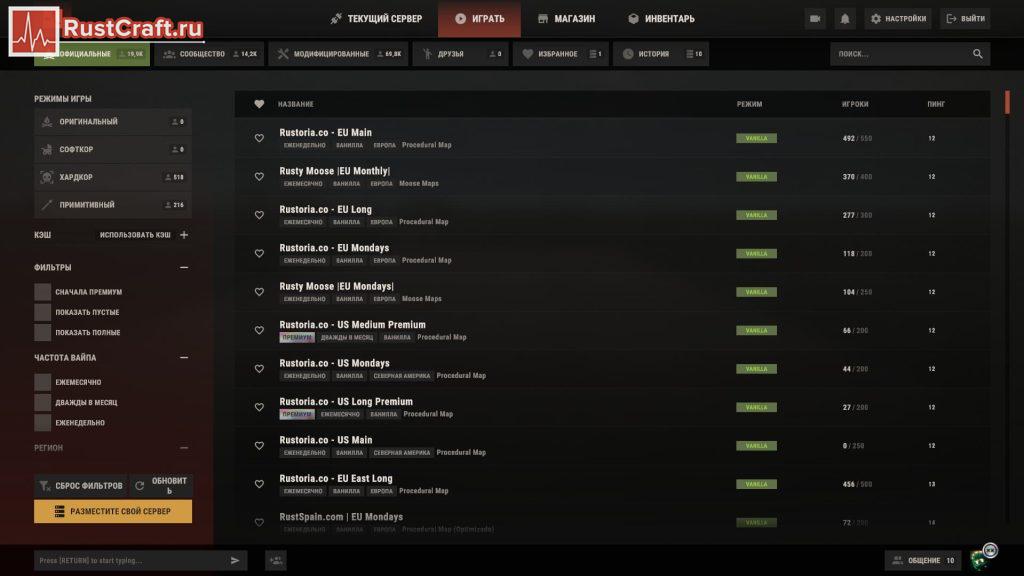Favorite the Rusty Moose |EU Mondays| server

(259, 292)
